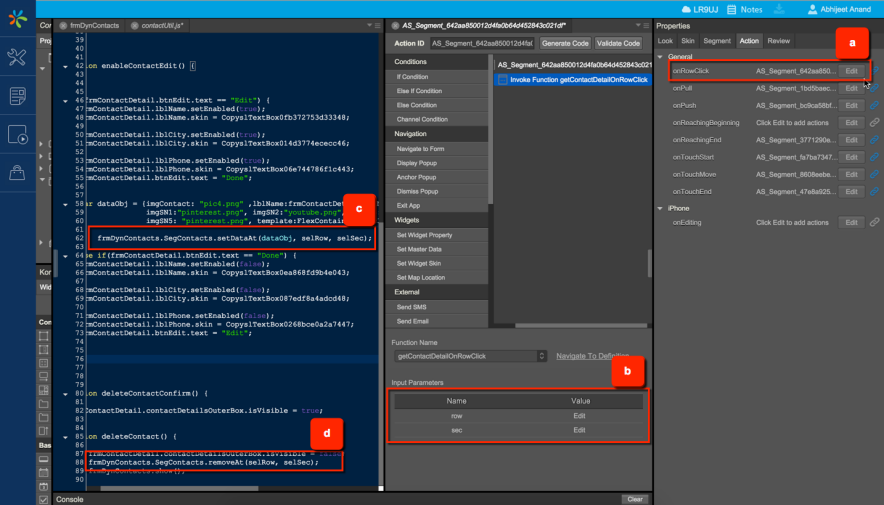Click the action sequence horizontal scrollbar

click(581, 325)
